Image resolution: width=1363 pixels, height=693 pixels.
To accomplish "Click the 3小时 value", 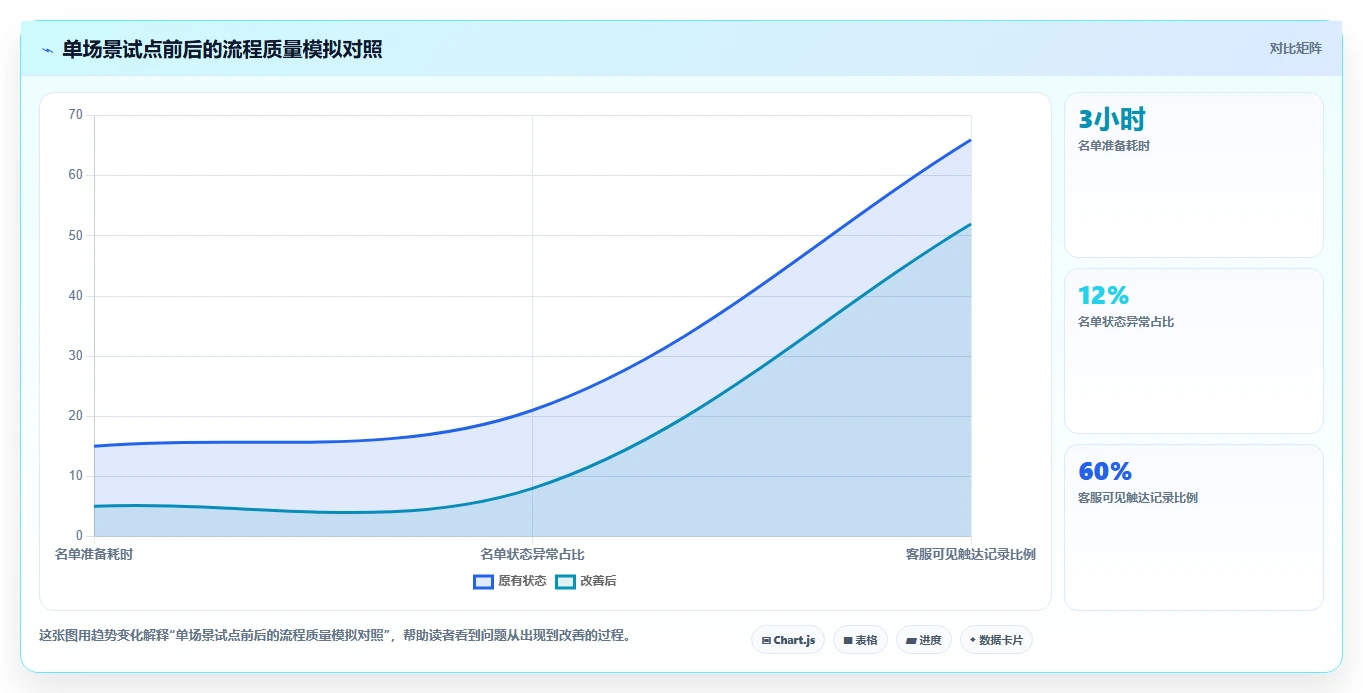I will click(1111, 120).
